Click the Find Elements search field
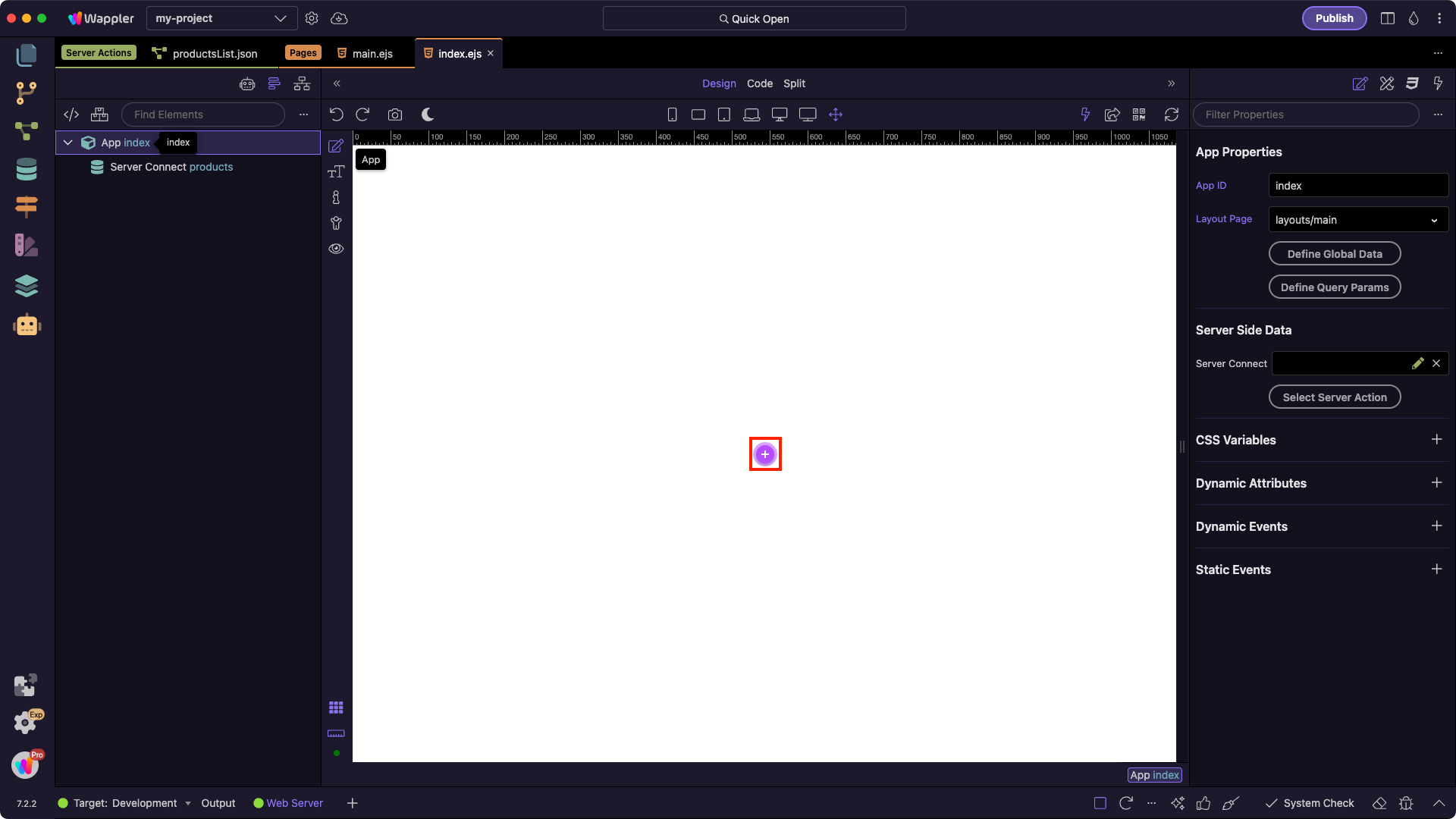 [203, 115]
